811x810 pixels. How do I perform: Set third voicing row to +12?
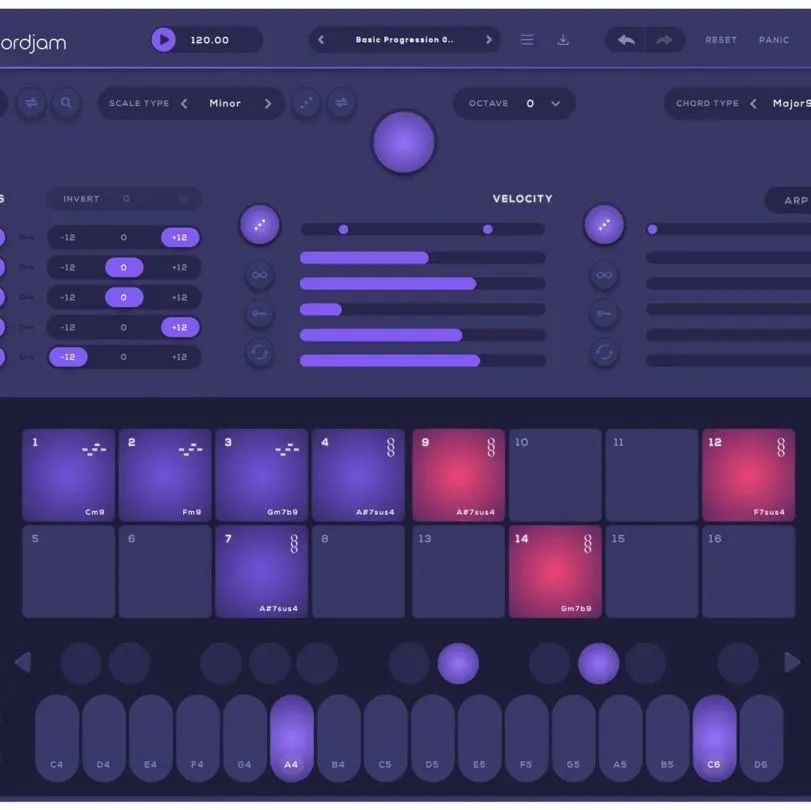(x=179, y=297)
